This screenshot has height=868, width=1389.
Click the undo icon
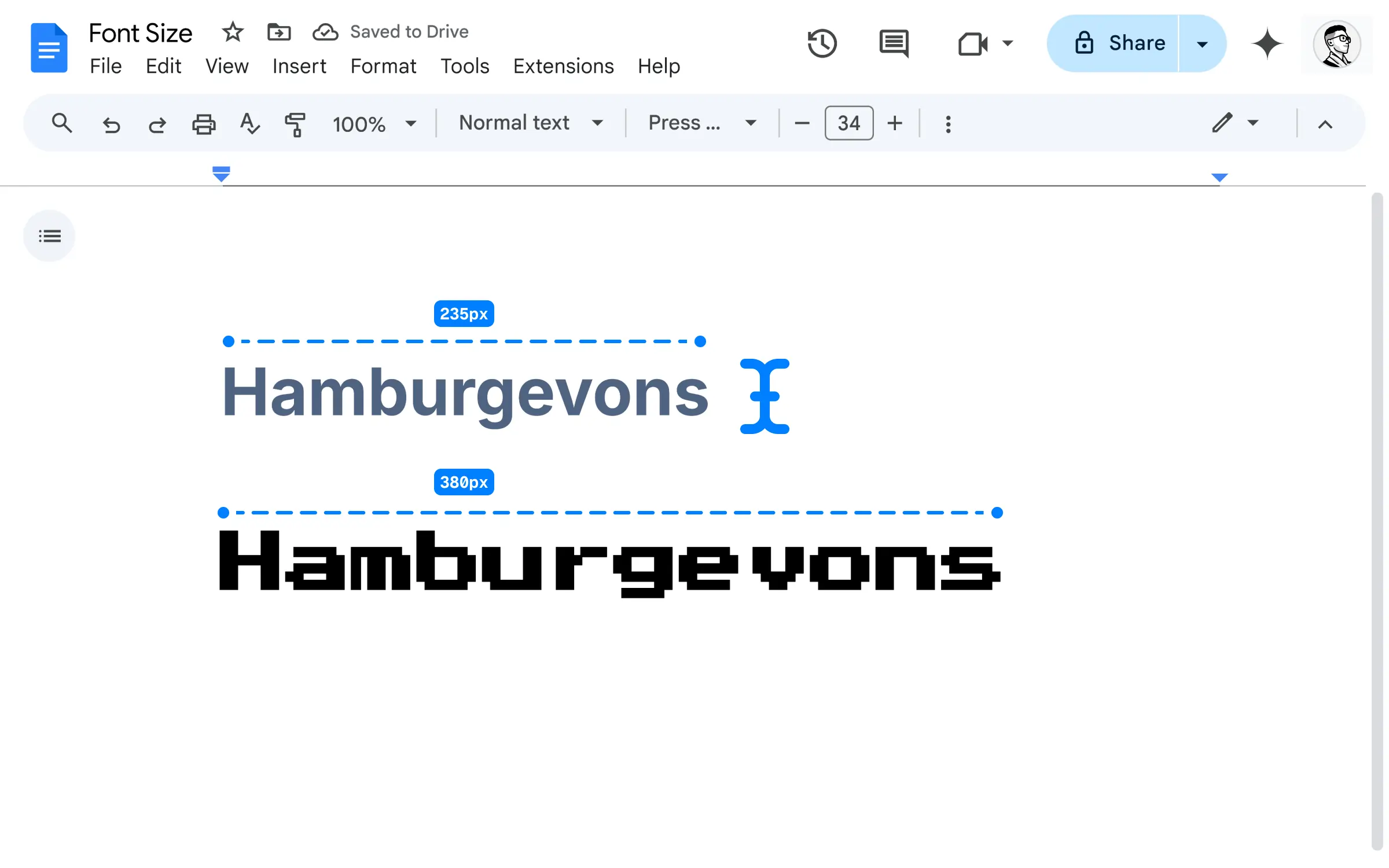111,123
